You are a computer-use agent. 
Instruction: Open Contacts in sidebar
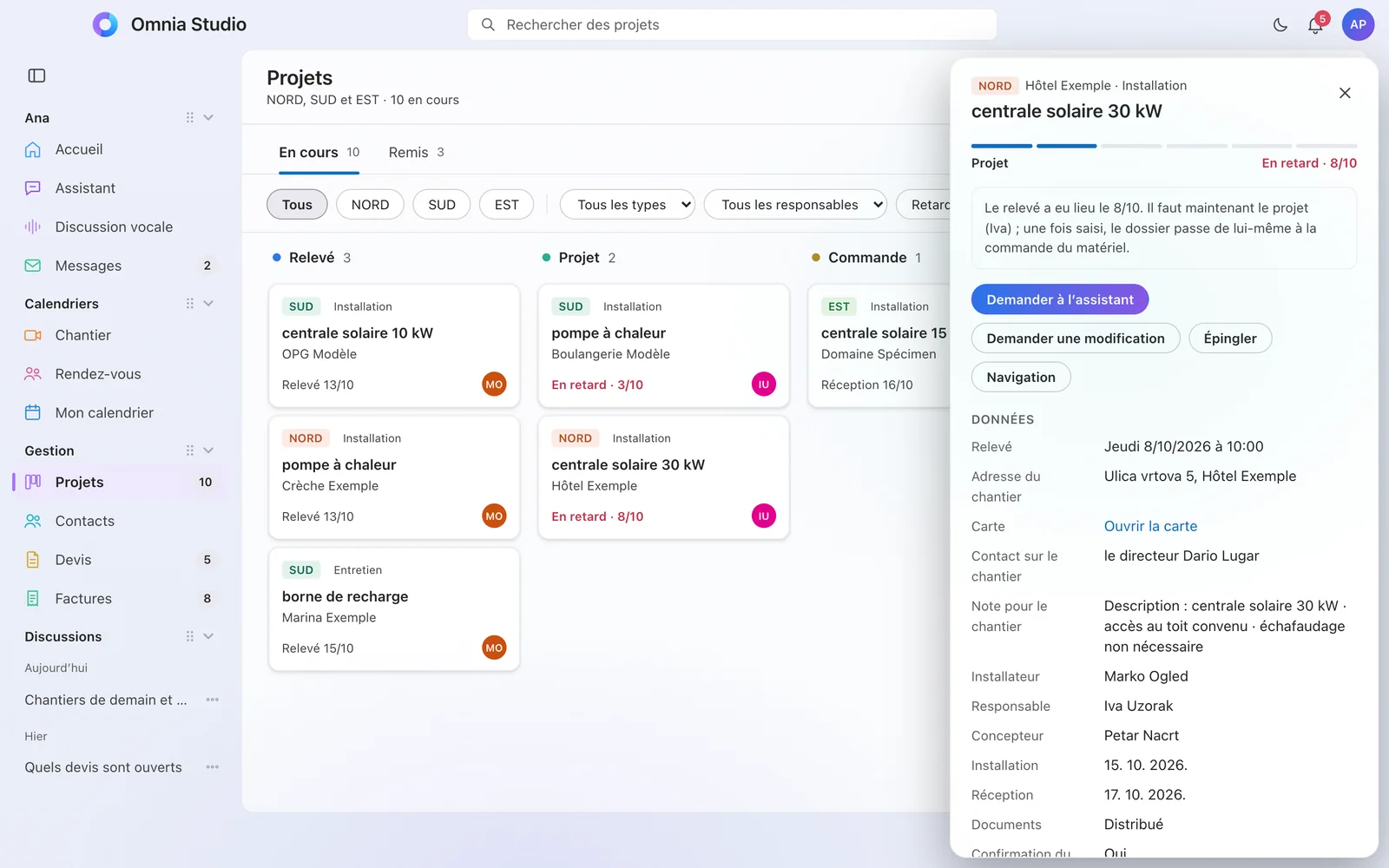point(119,521)
